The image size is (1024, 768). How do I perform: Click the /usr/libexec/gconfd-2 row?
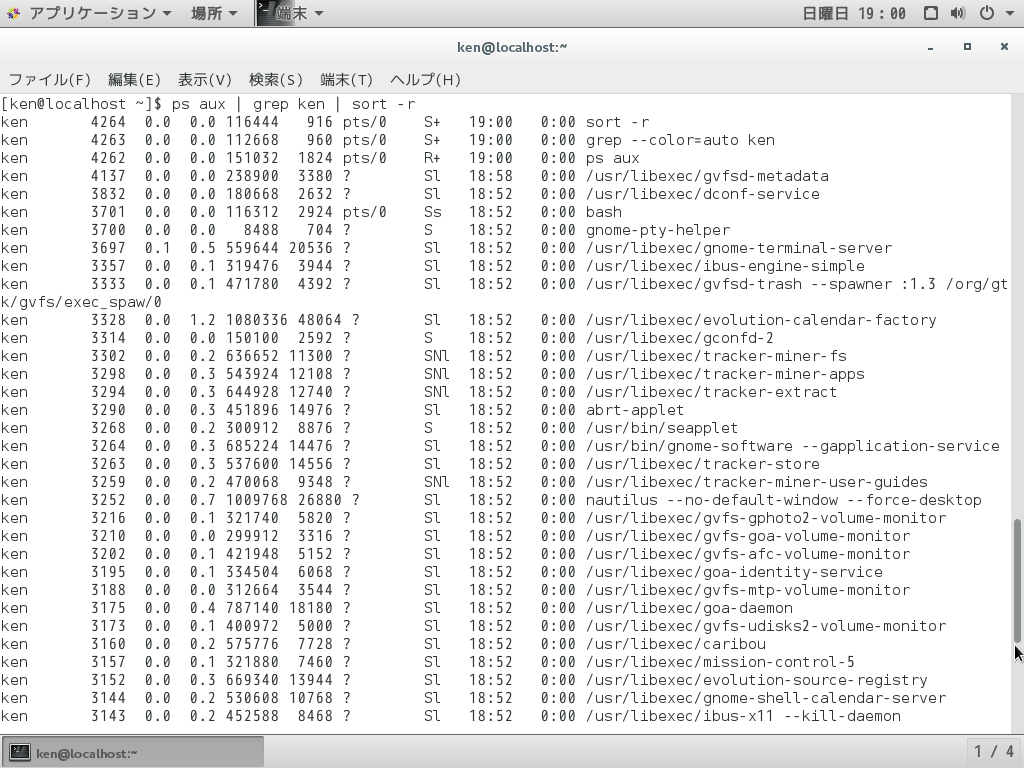click(387, 338)
